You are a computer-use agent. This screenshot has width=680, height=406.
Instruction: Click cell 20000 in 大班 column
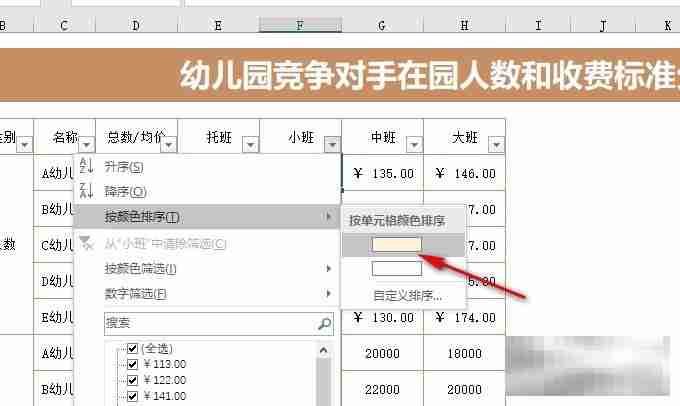464,390
